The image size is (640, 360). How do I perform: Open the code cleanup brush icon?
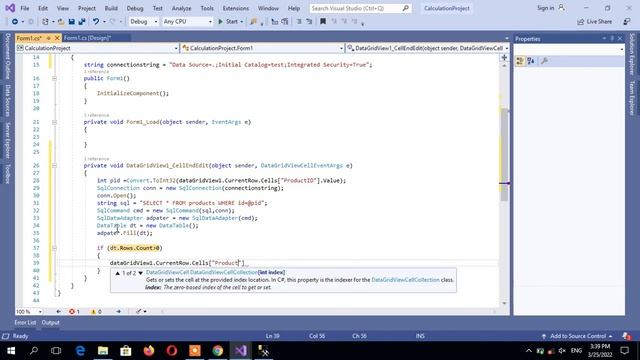click(x=139, y=311)
